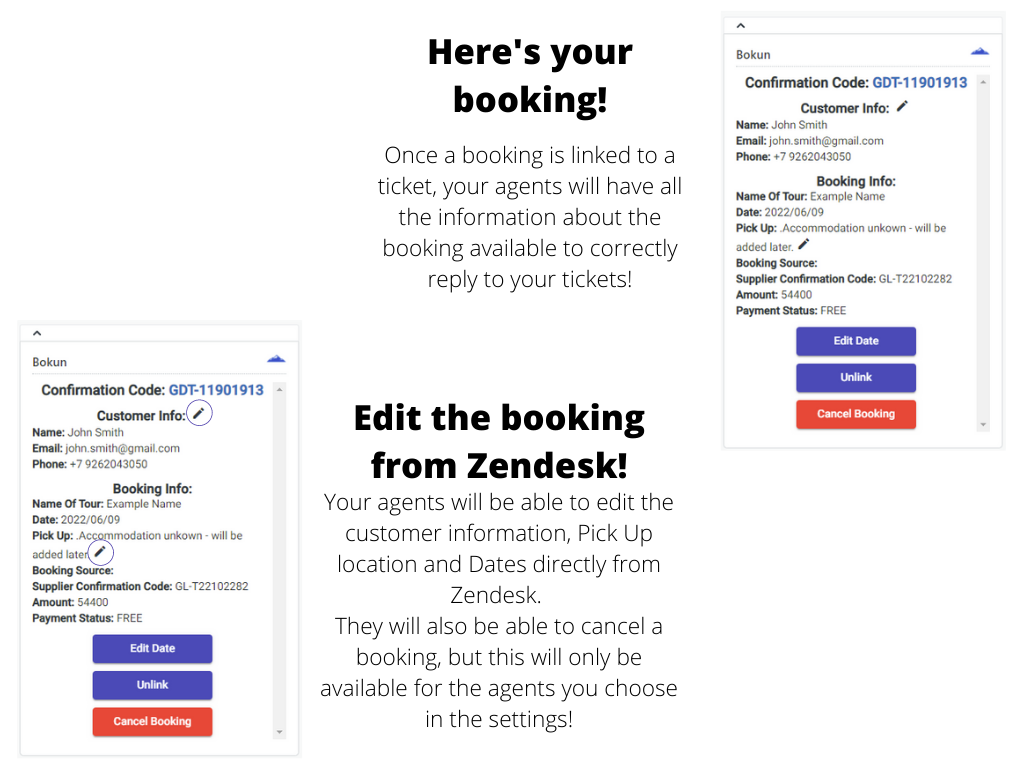
Task: Edit Pick Up location in the right Bokun panel
Action: coord(804,244)
